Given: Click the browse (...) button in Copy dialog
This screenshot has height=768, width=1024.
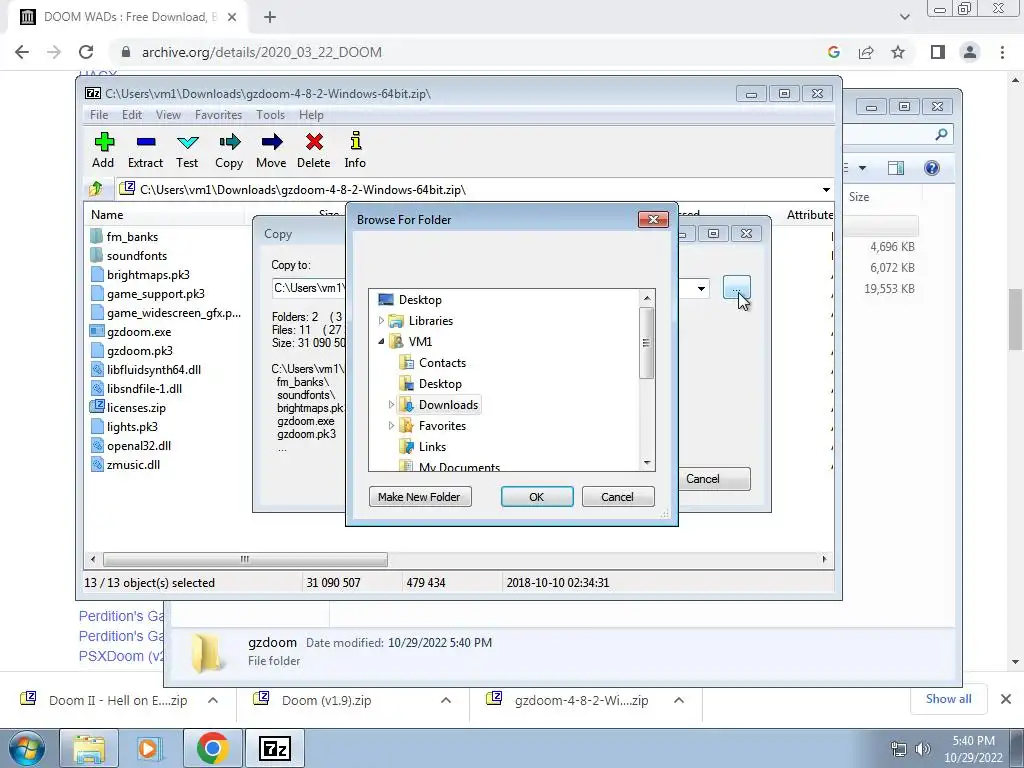Looking at the screenshot, I should click(x=737, y=288).
